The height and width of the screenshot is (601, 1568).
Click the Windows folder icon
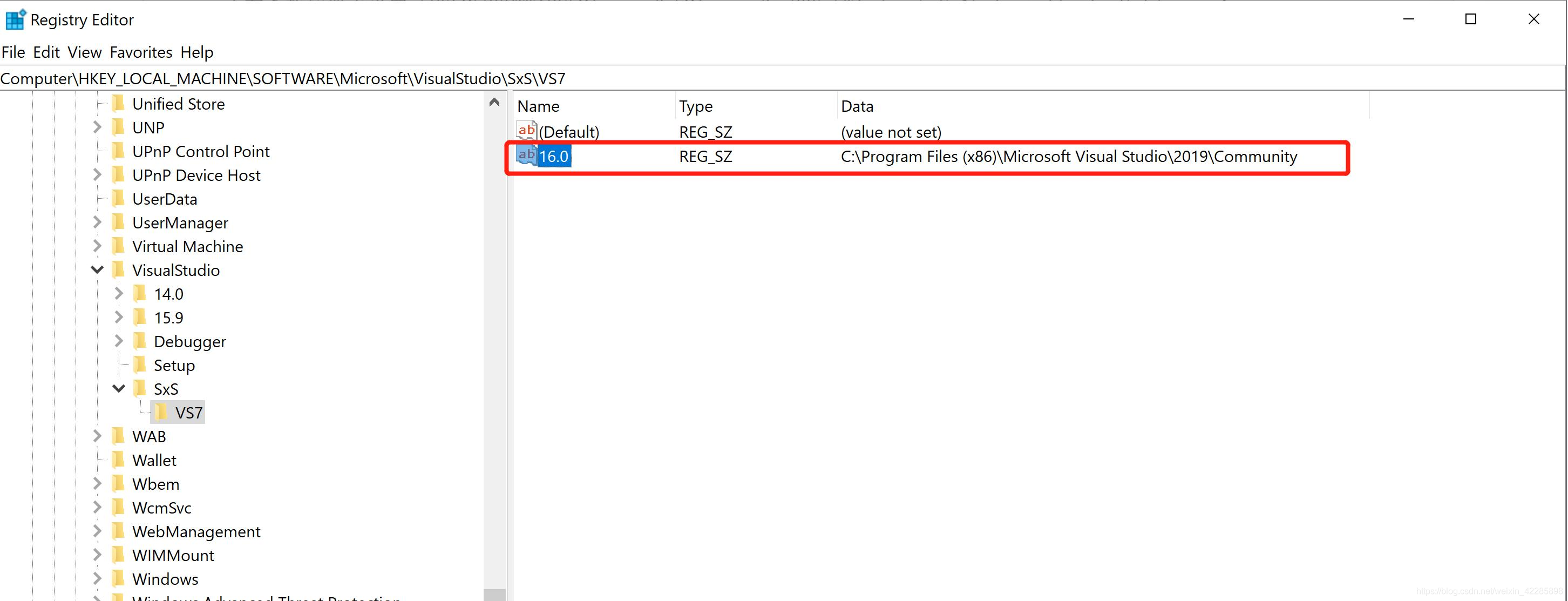pyautogui.click(x=119, y=578)
